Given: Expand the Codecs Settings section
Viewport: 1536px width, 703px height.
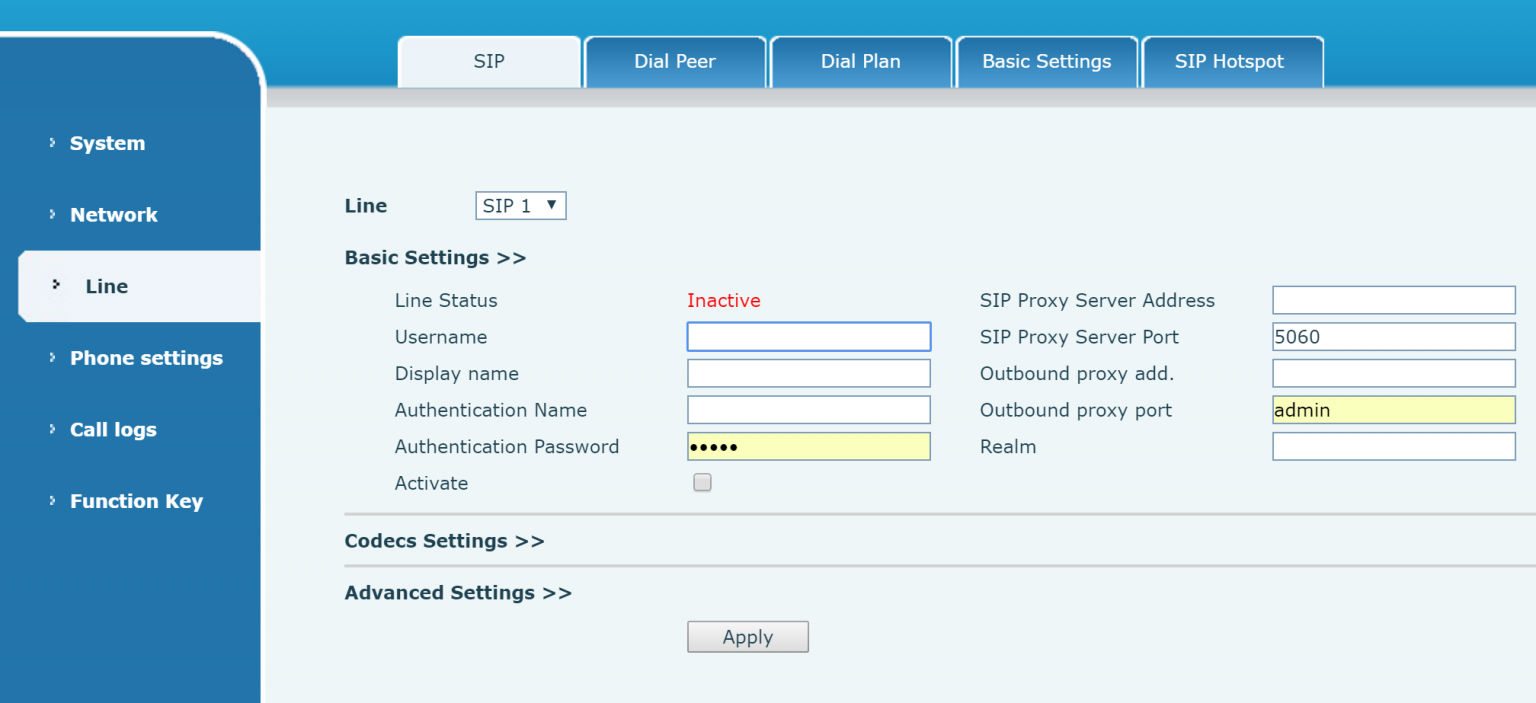Looking at the screenshot, I should tap(444, 541).
